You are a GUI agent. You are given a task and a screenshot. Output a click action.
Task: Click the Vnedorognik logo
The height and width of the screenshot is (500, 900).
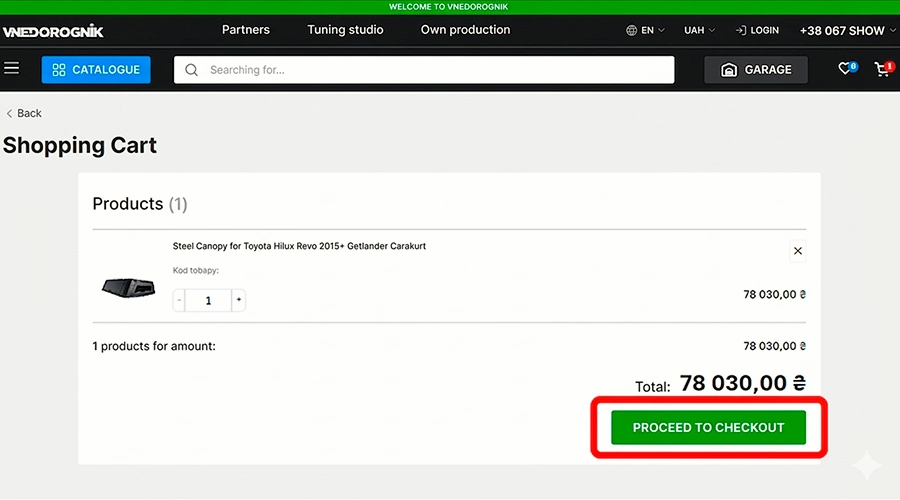pos(53,31)
